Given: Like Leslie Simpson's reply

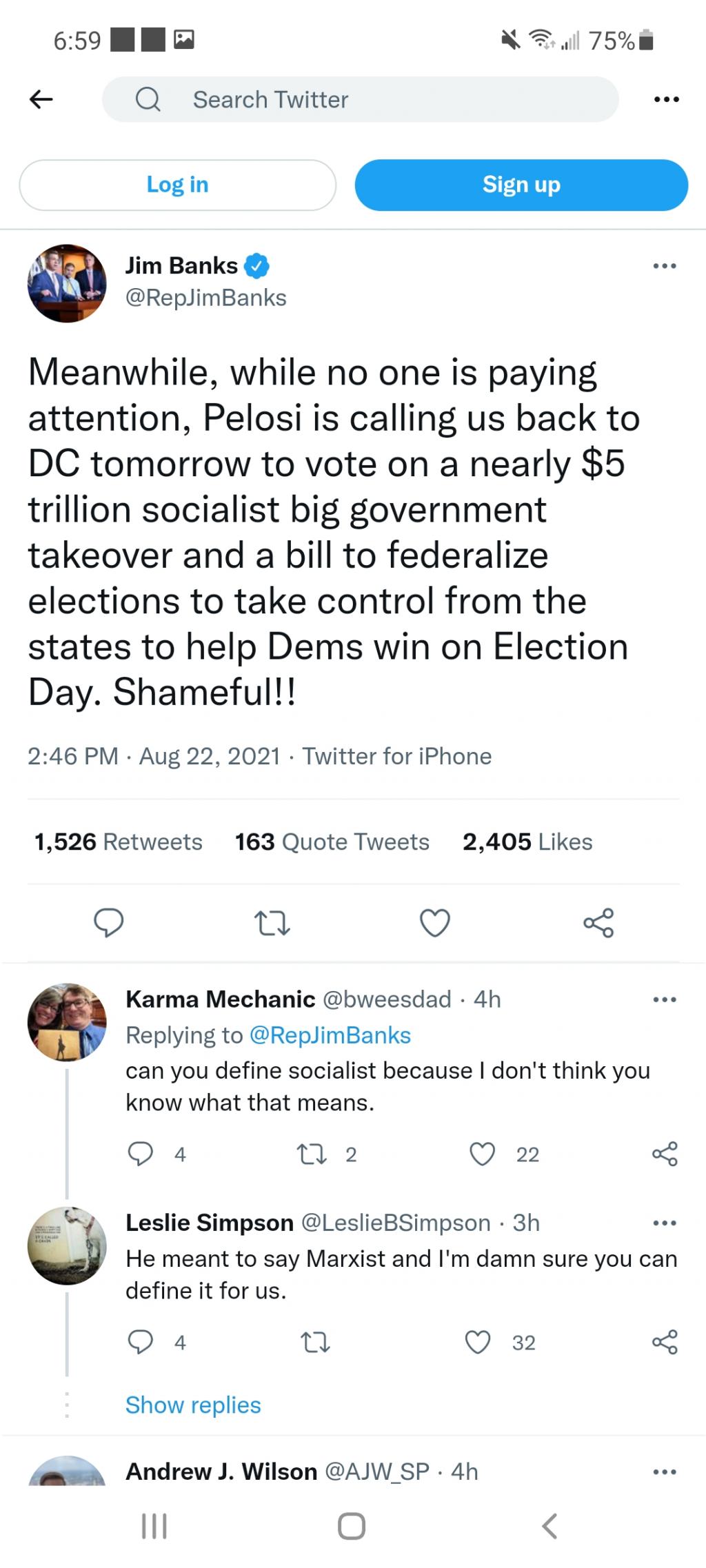Looking at the screenshot, I should [x=478, y=1342].
